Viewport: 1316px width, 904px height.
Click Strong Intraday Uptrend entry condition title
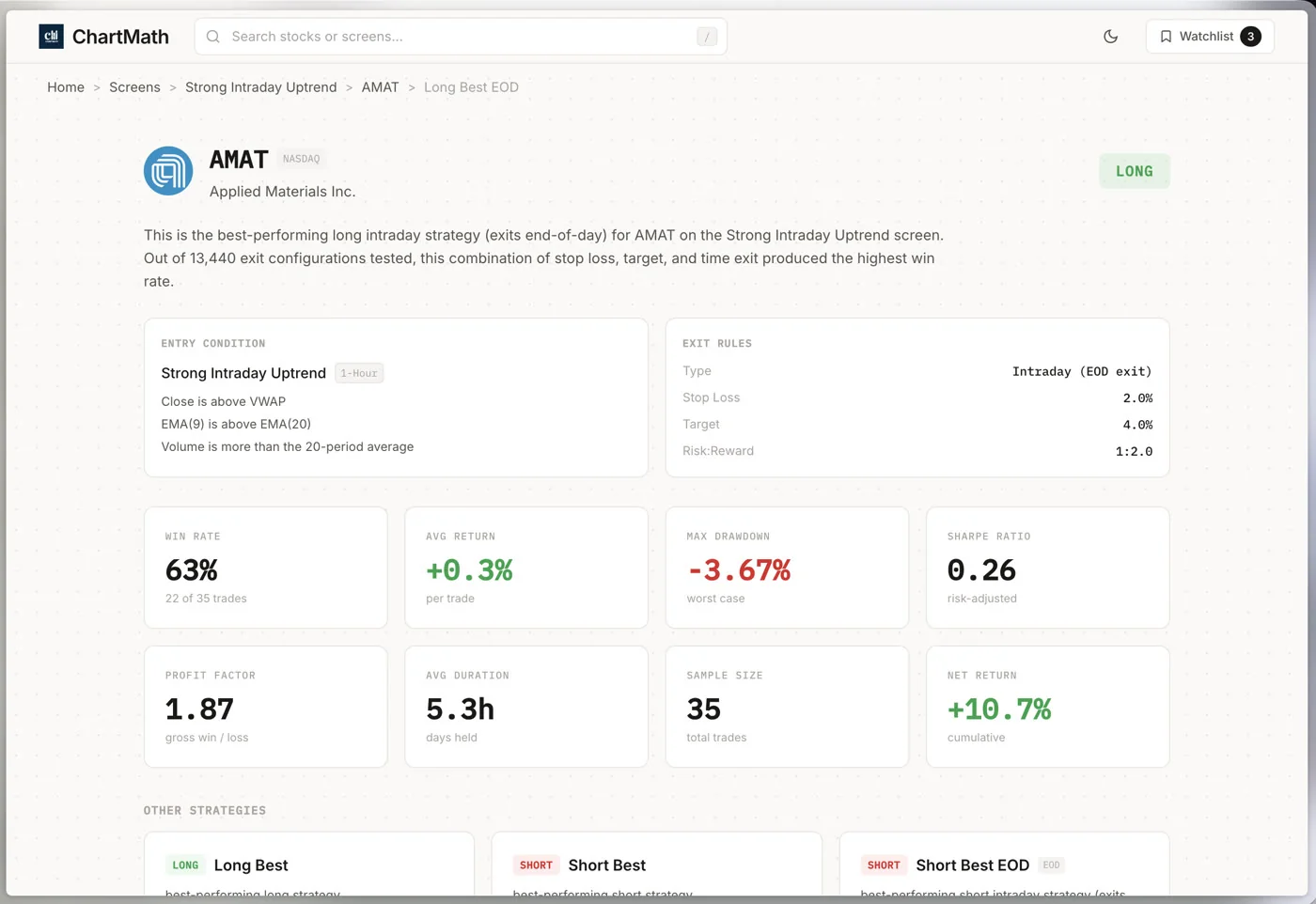click(x=243, y=373)
